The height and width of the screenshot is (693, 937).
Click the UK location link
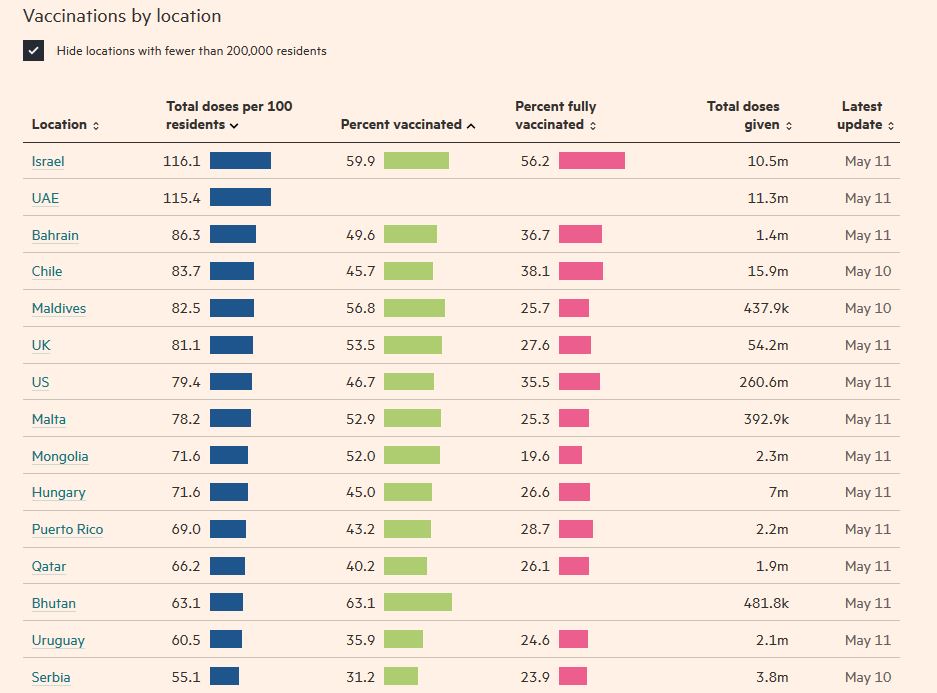[x=41, y=345]
